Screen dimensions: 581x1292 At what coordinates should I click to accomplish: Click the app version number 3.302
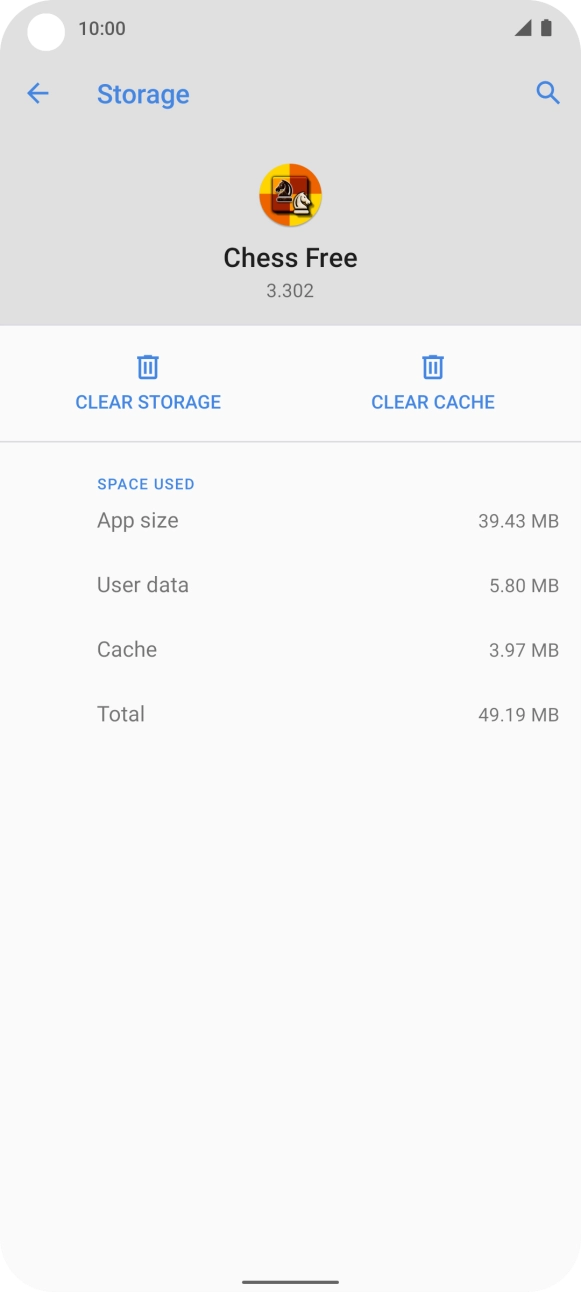pos(290,290)
